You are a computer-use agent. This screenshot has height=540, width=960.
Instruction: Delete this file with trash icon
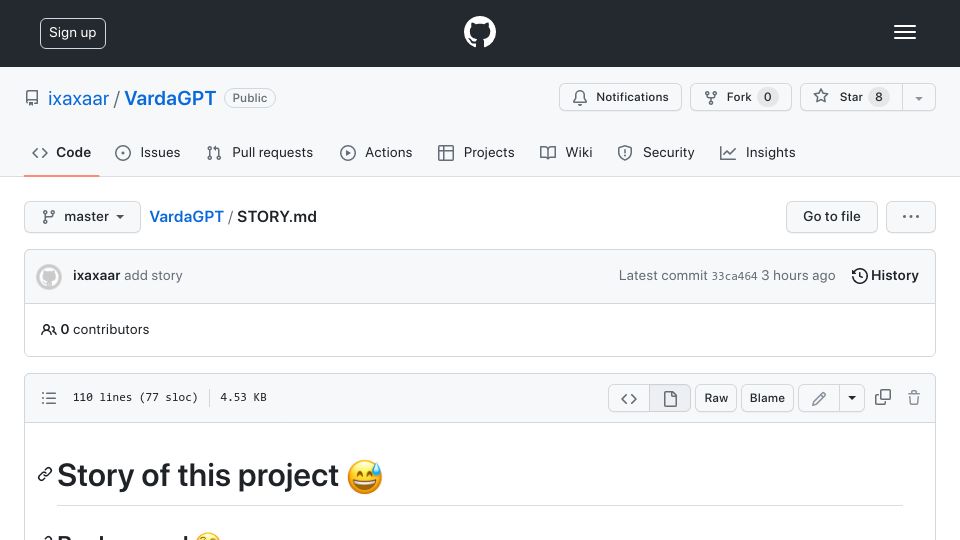(x=914, y=397)
